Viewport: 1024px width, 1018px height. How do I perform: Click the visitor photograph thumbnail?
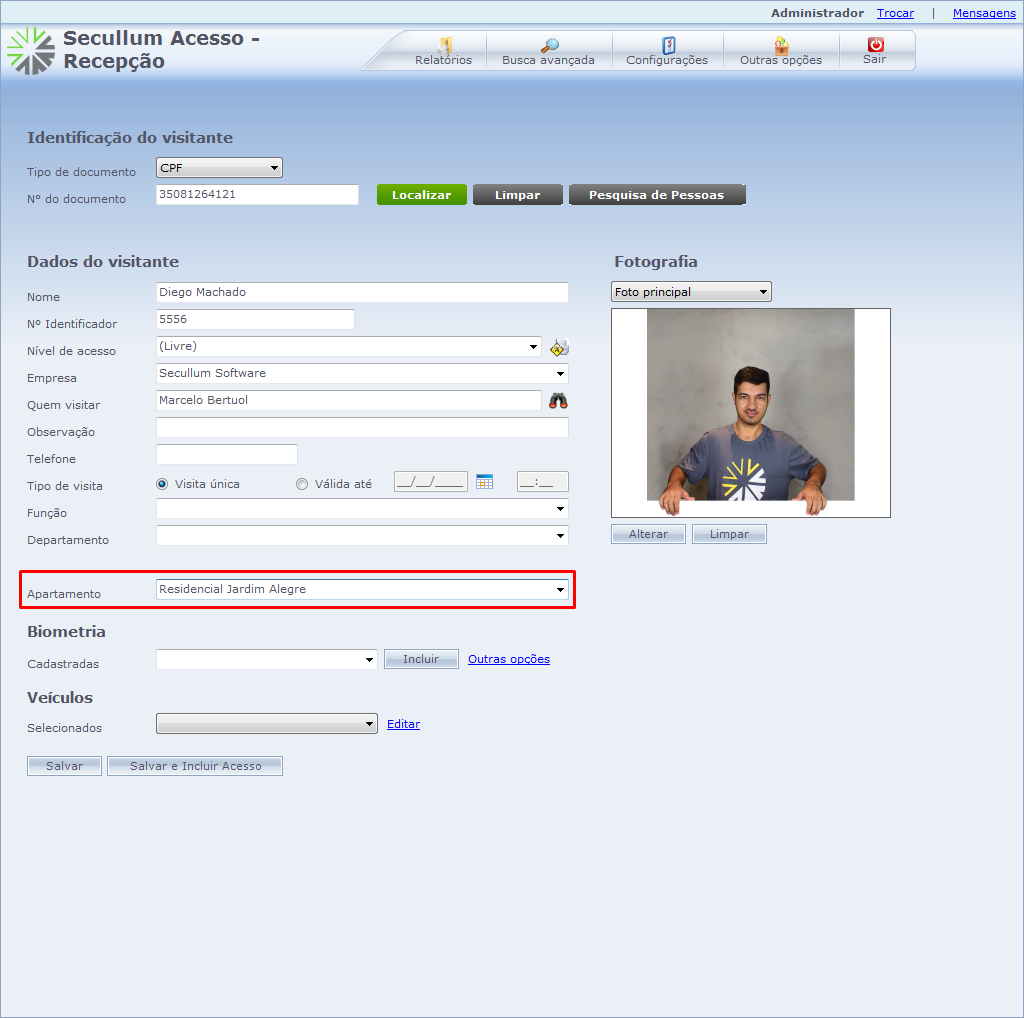[750, 412]
